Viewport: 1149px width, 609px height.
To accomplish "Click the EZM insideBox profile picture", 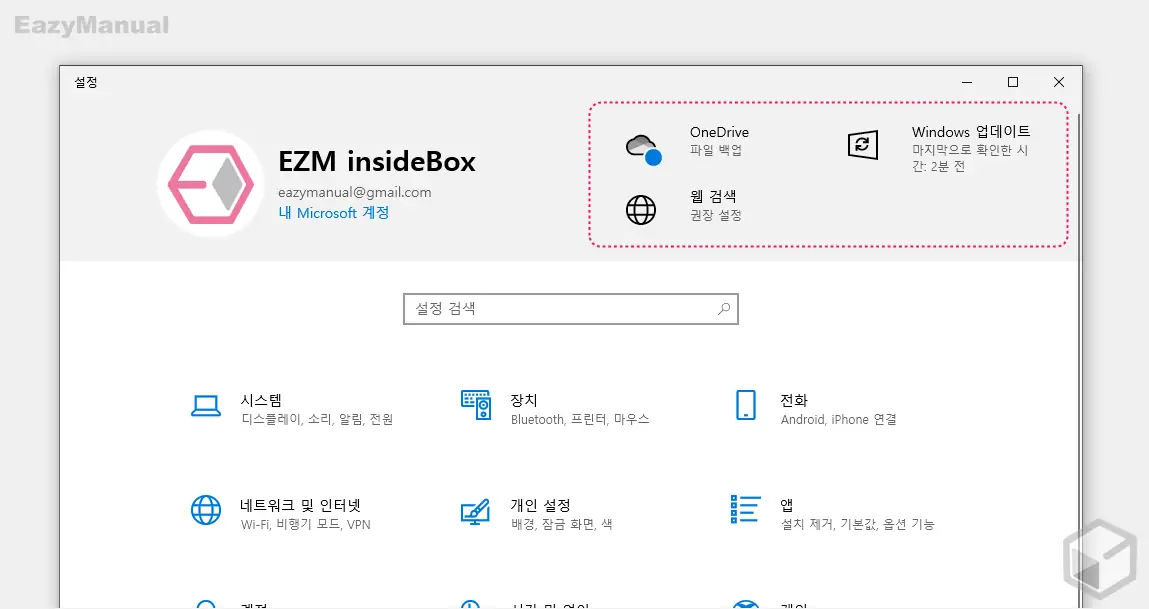I will pos(211,184).
